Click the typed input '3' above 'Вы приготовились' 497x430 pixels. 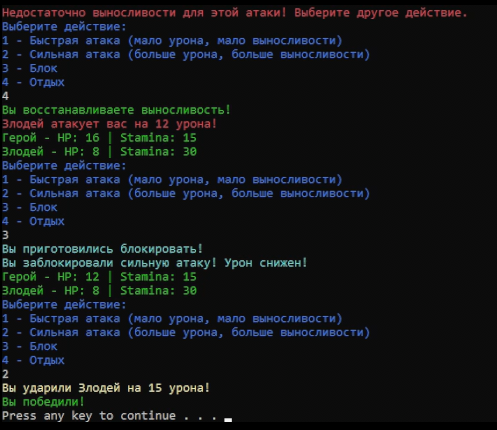(x=5, y=235)
